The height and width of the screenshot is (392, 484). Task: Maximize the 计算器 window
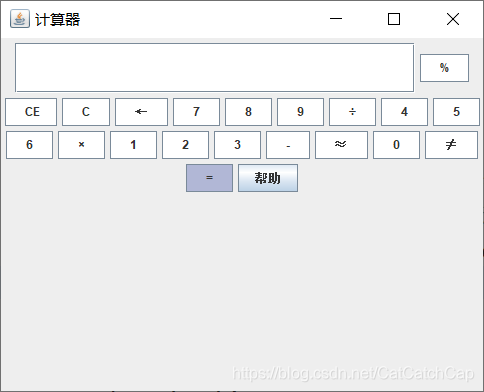394,19
